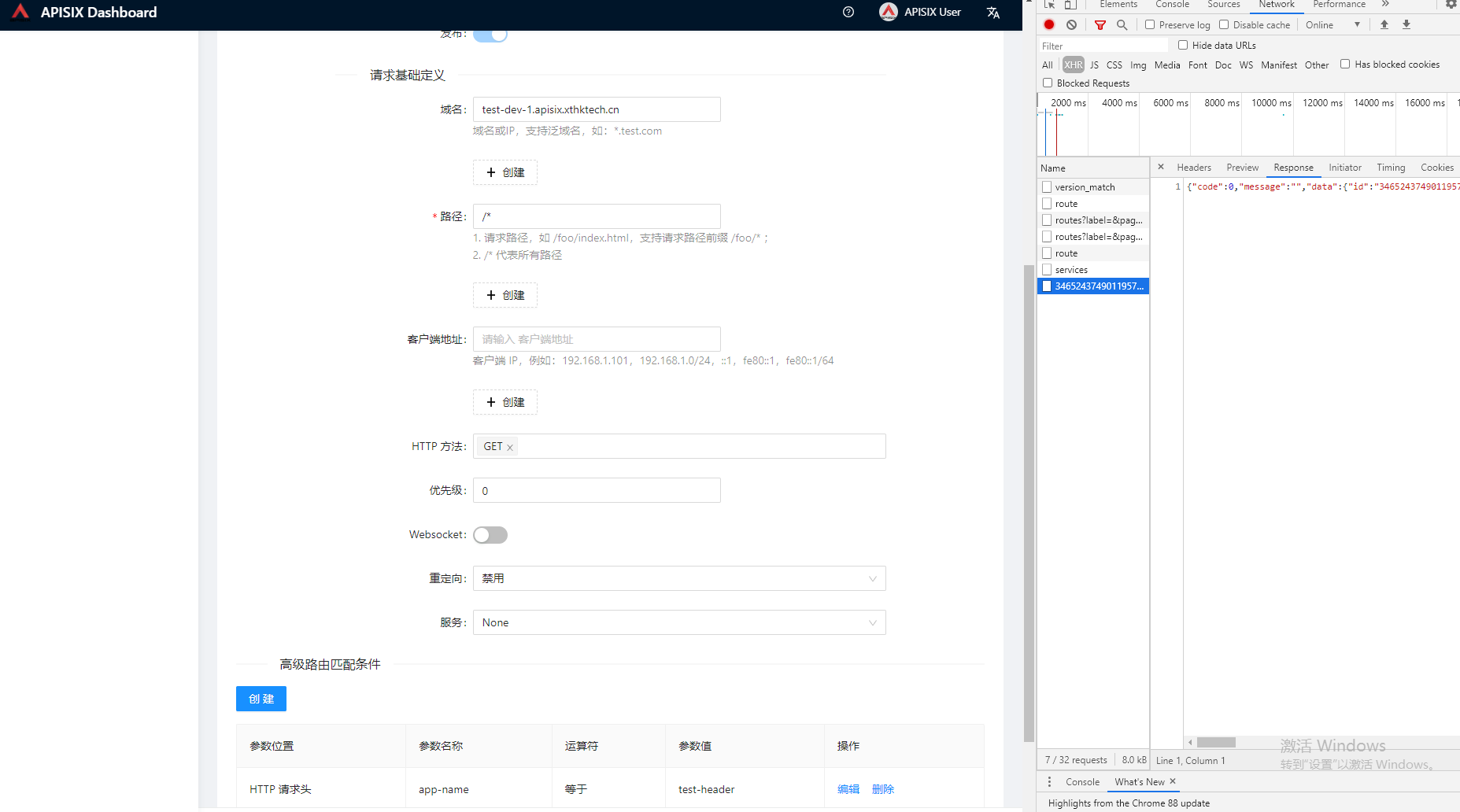Filter requests by the JS type
This screenshot has height=812, width=1460.
coord(1094,65)
